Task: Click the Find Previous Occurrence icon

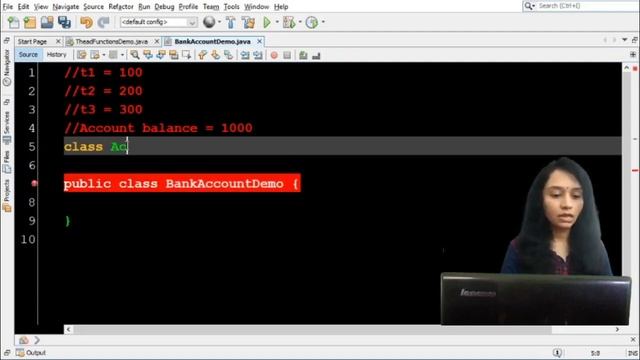Action: [148, 55]
